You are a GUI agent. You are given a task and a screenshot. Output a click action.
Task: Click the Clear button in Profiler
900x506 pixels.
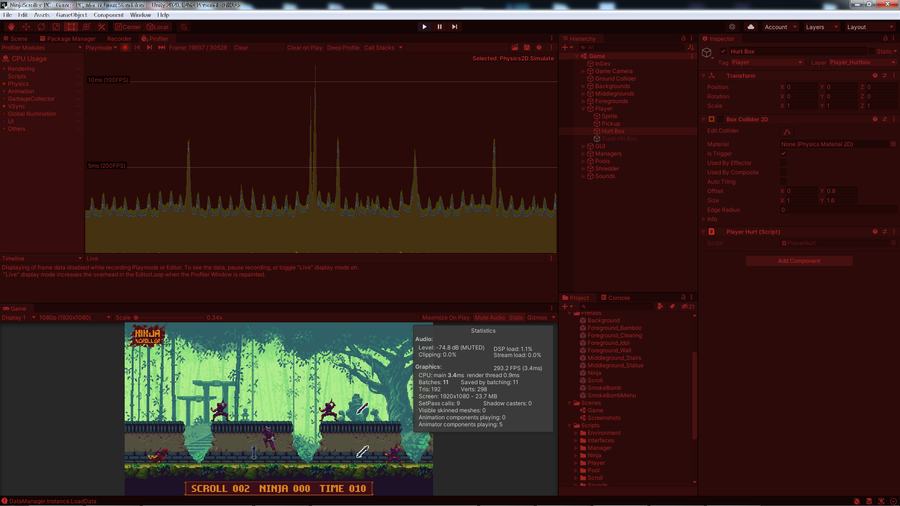(240, 48)
